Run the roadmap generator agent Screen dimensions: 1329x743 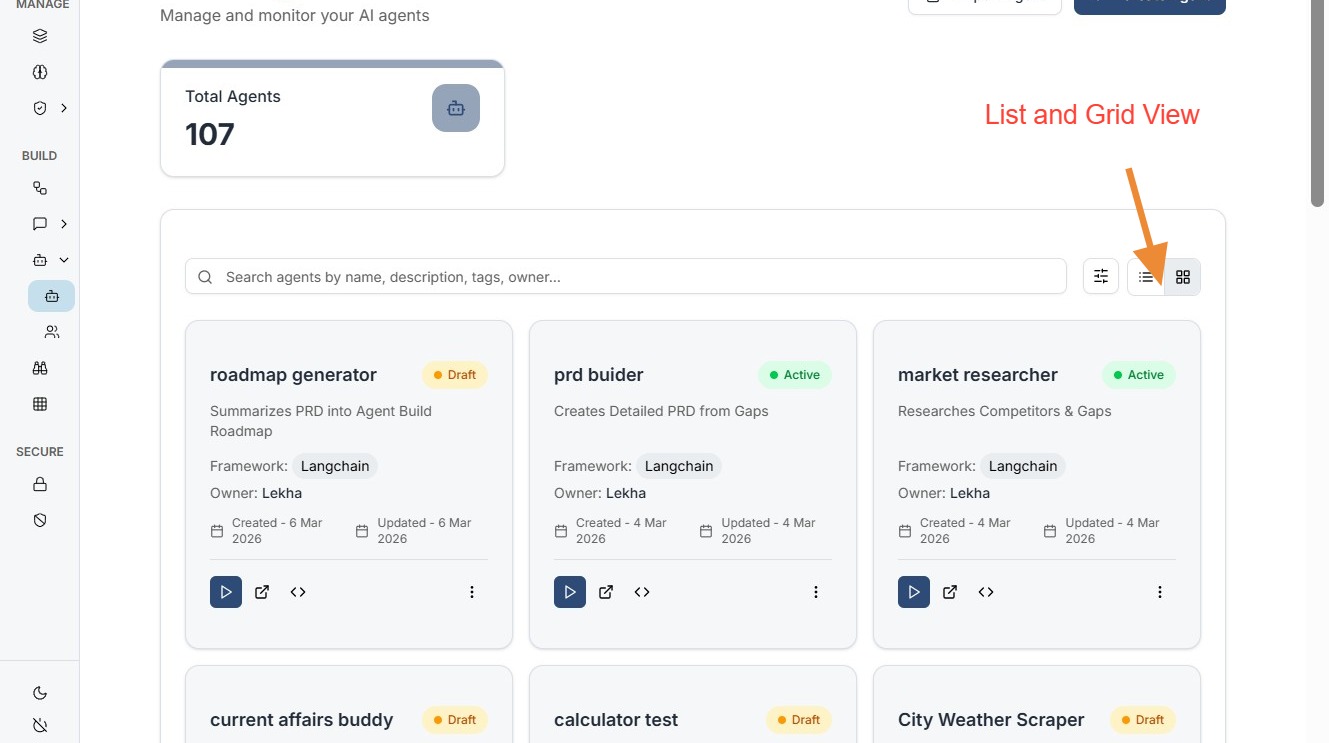(x=226, y=592)
